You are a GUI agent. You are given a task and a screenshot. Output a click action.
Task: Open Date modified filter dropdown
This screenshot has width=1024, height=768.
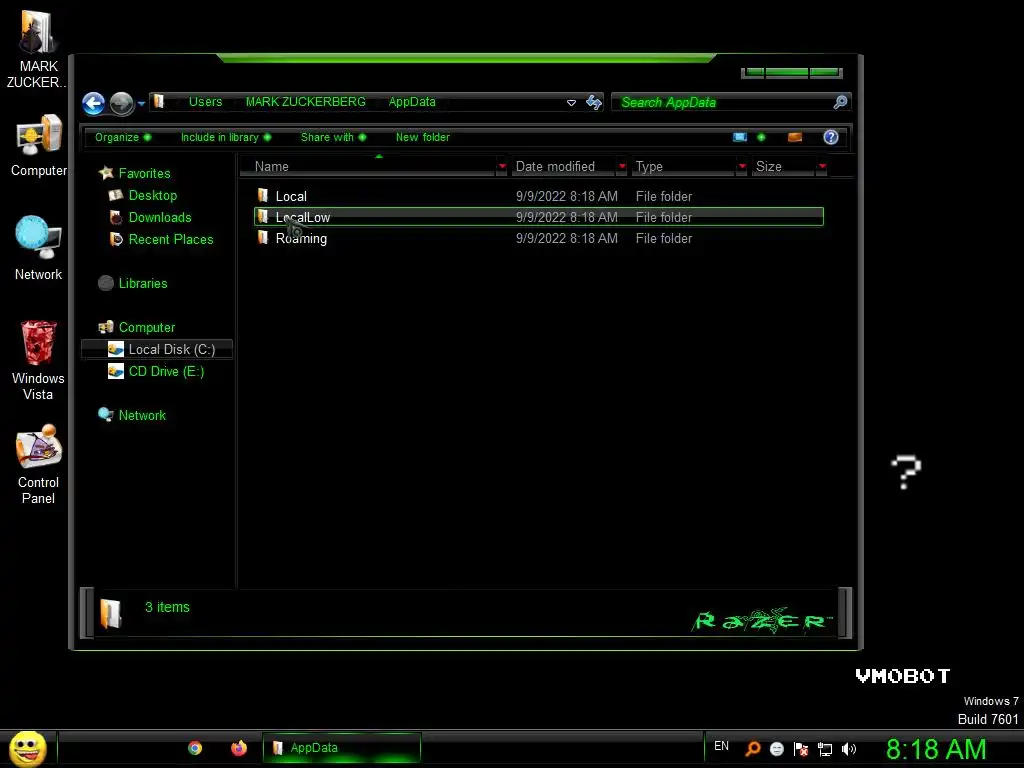point(622,167)
